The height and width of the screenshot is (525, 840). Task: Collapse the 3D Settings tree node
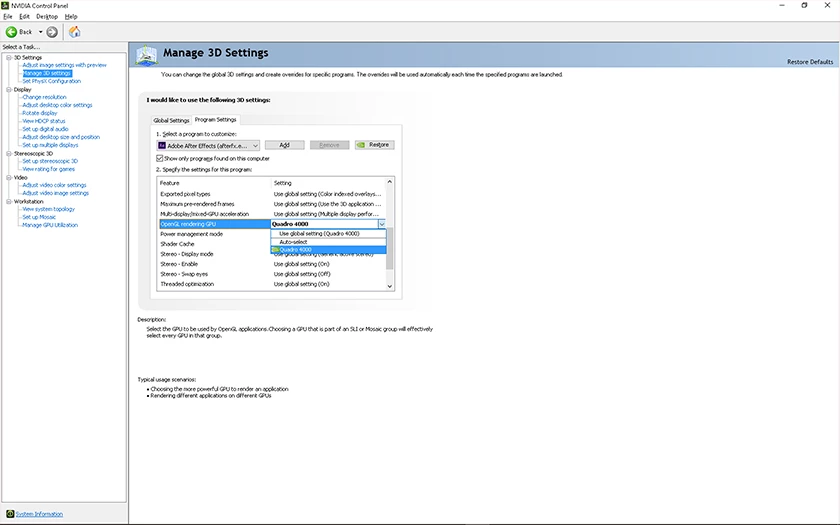coord(9,57)
